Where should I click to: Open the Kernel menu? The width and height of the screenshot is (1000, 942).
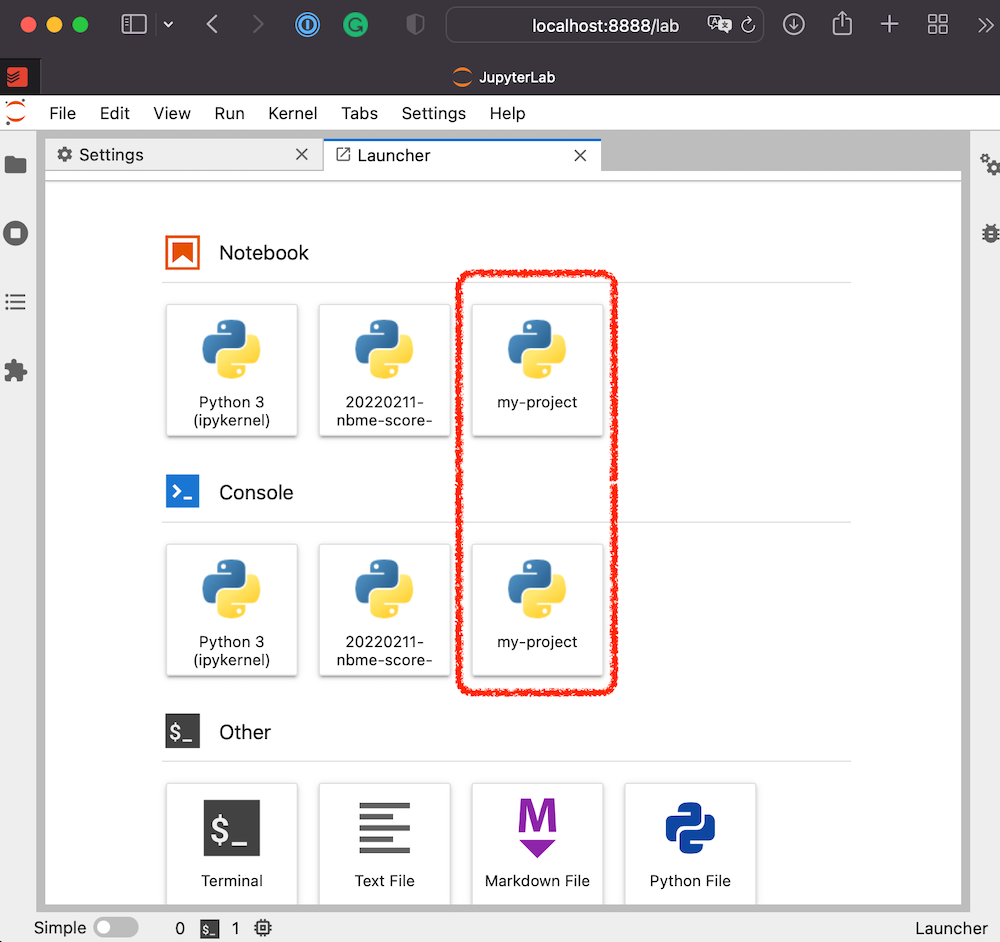(x=293, y=114)
